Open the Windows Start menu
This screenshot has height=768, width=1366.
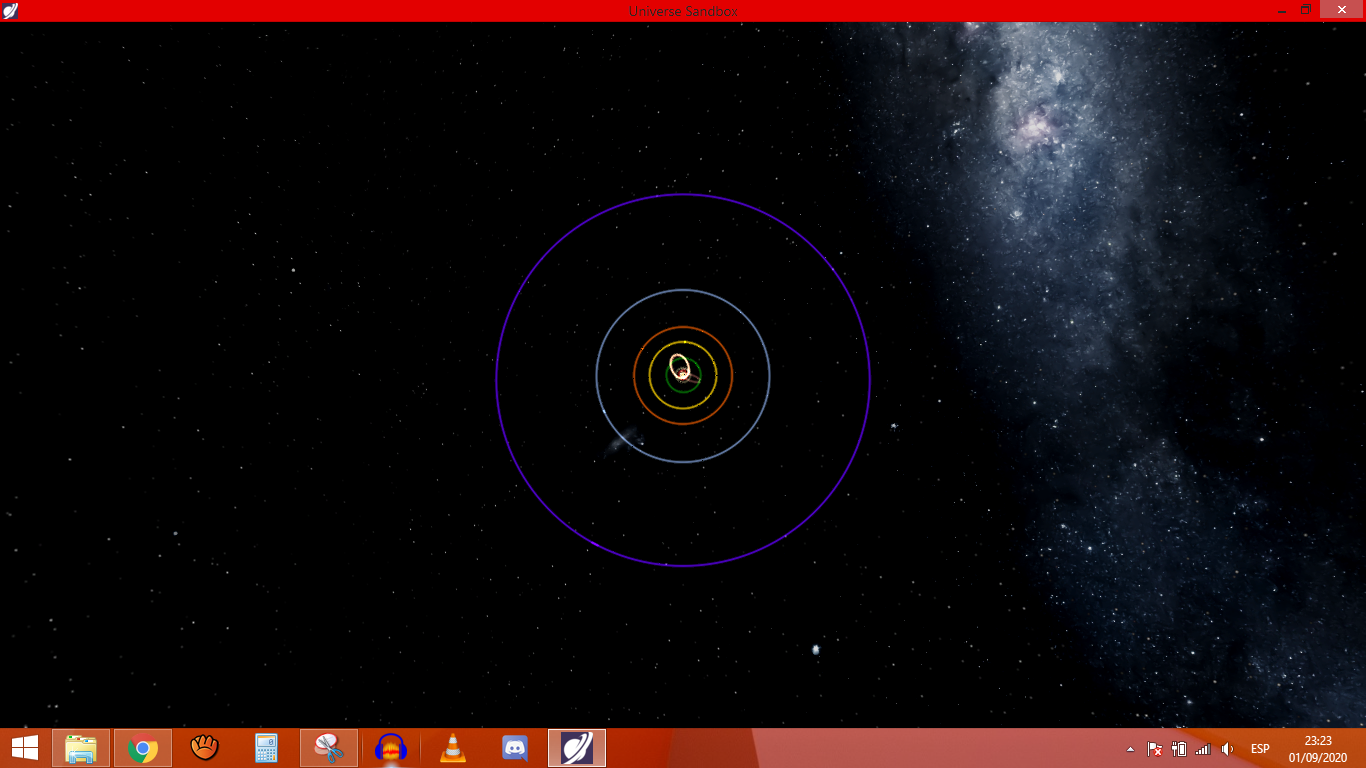pyautogui.click(x=25, y=748)
